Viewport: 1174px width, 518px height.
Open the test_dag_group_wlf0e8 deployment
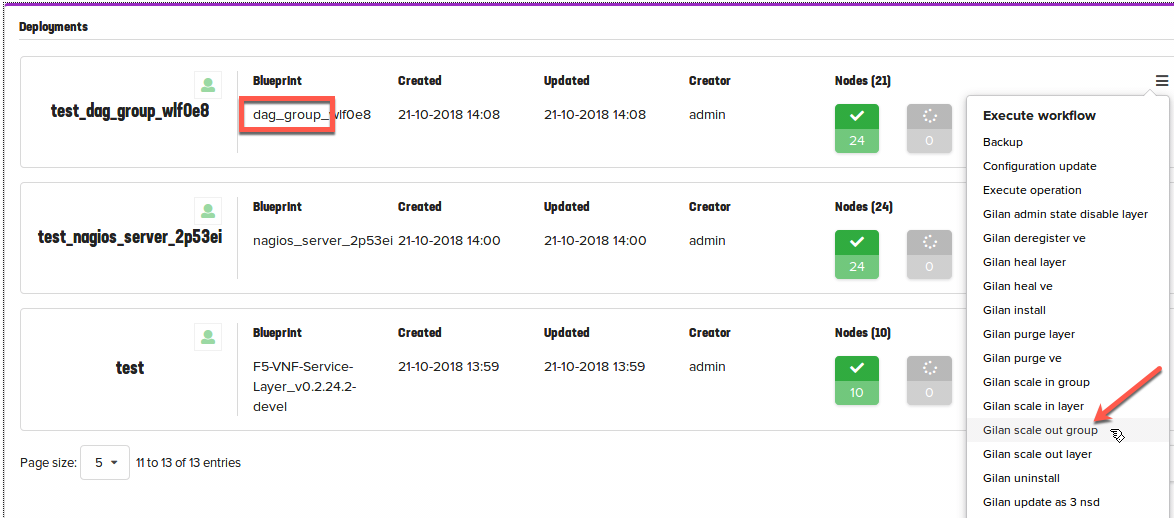pos(130,112)
